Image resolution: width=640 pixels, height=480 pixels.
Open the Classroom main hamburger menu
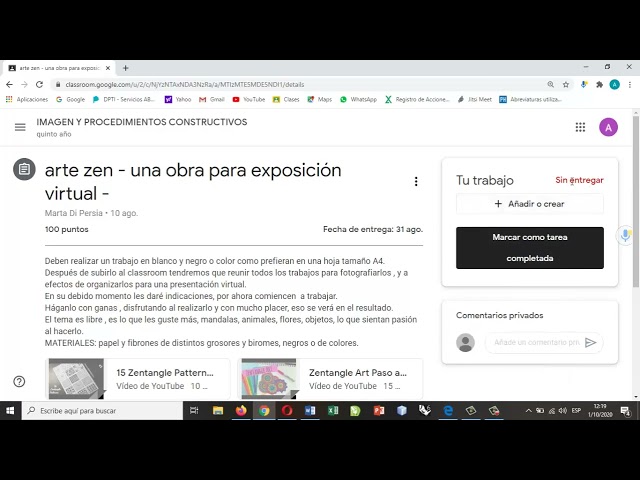coord(20,127)
